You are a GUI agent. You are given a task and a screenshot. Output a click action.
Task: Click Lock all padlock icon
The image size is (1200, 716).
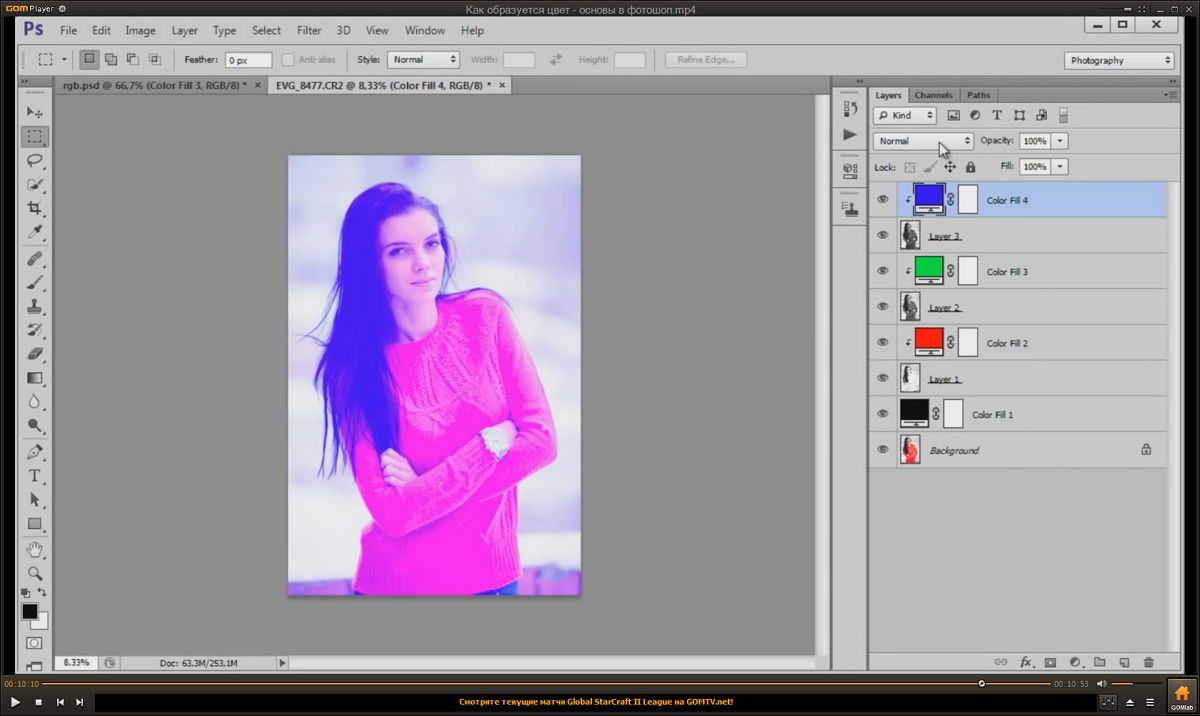coord(970,167)
